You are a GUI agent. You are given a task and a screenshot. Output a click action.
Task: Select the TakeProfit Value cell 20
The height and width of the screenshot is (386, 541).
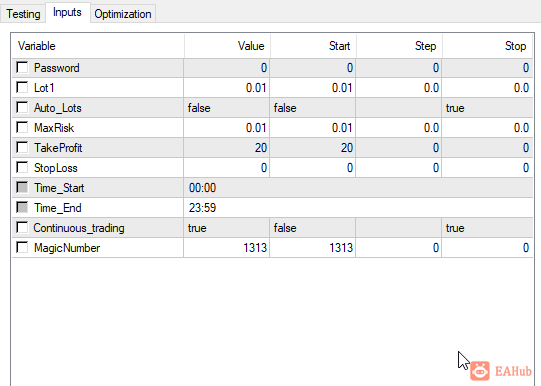(227, 148)
